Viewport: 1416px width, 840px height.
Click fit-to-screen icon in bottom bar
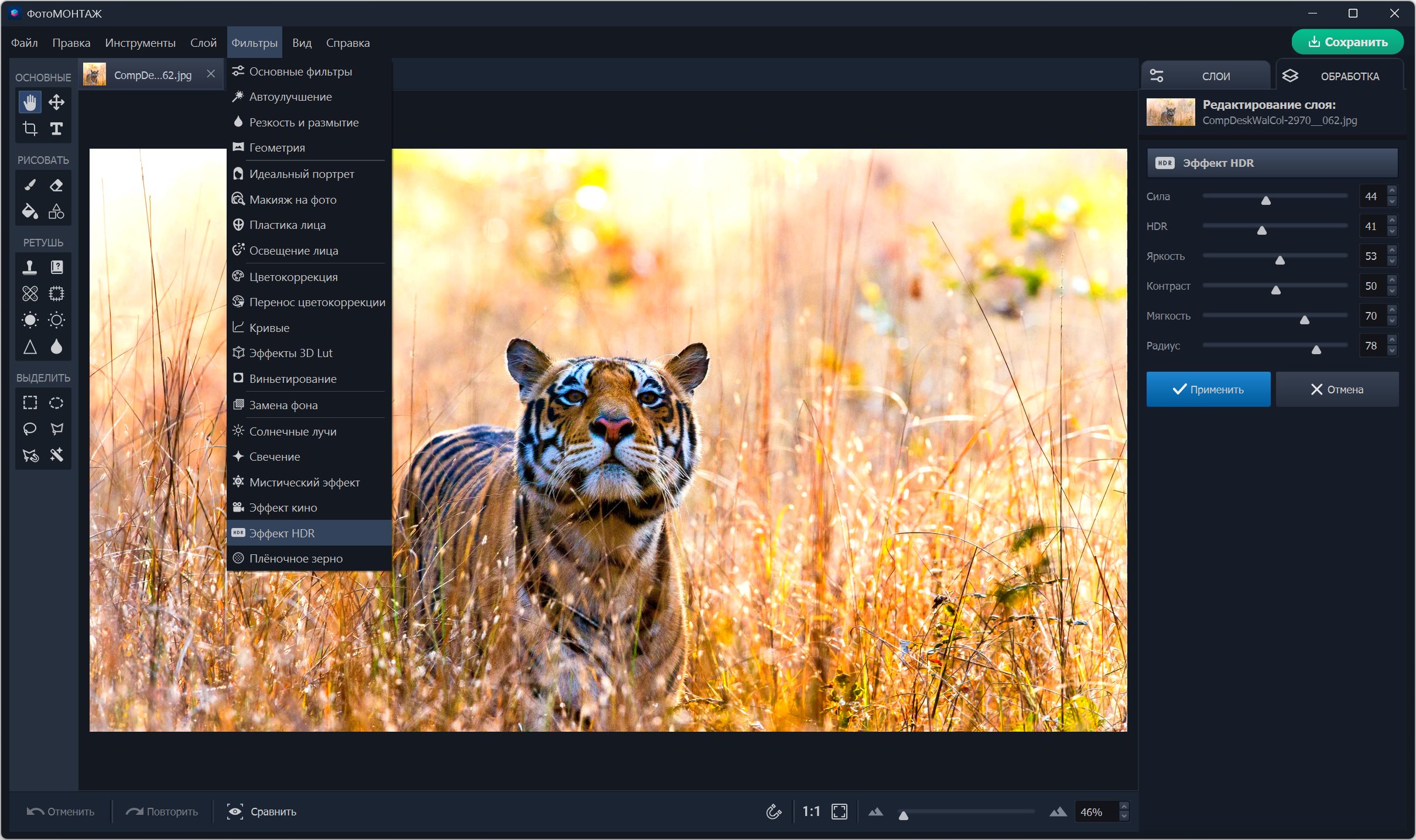tap(839, 811)
